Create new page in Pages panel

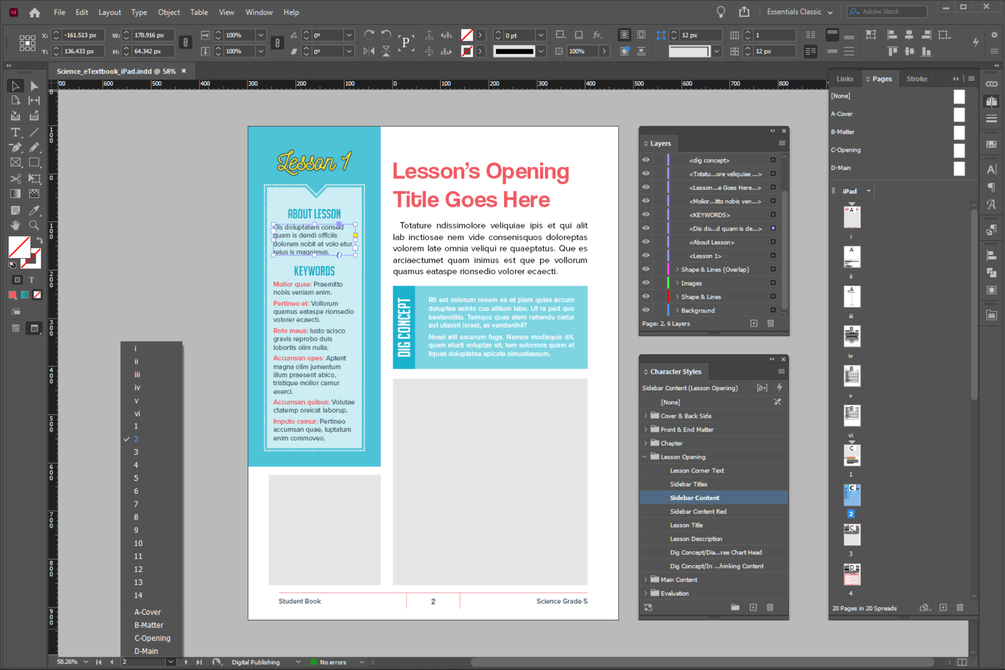(943, 607)
